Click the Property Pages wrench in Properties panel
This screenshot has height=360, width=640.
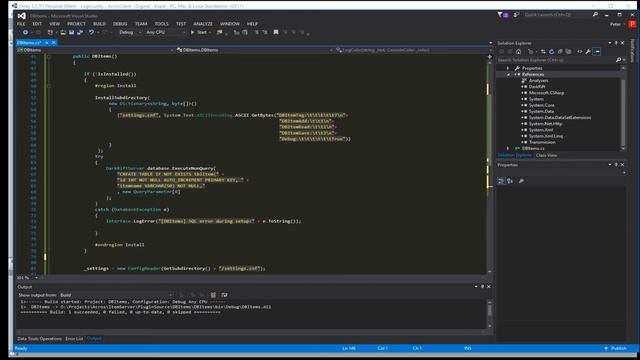click(x=521, y=181)
